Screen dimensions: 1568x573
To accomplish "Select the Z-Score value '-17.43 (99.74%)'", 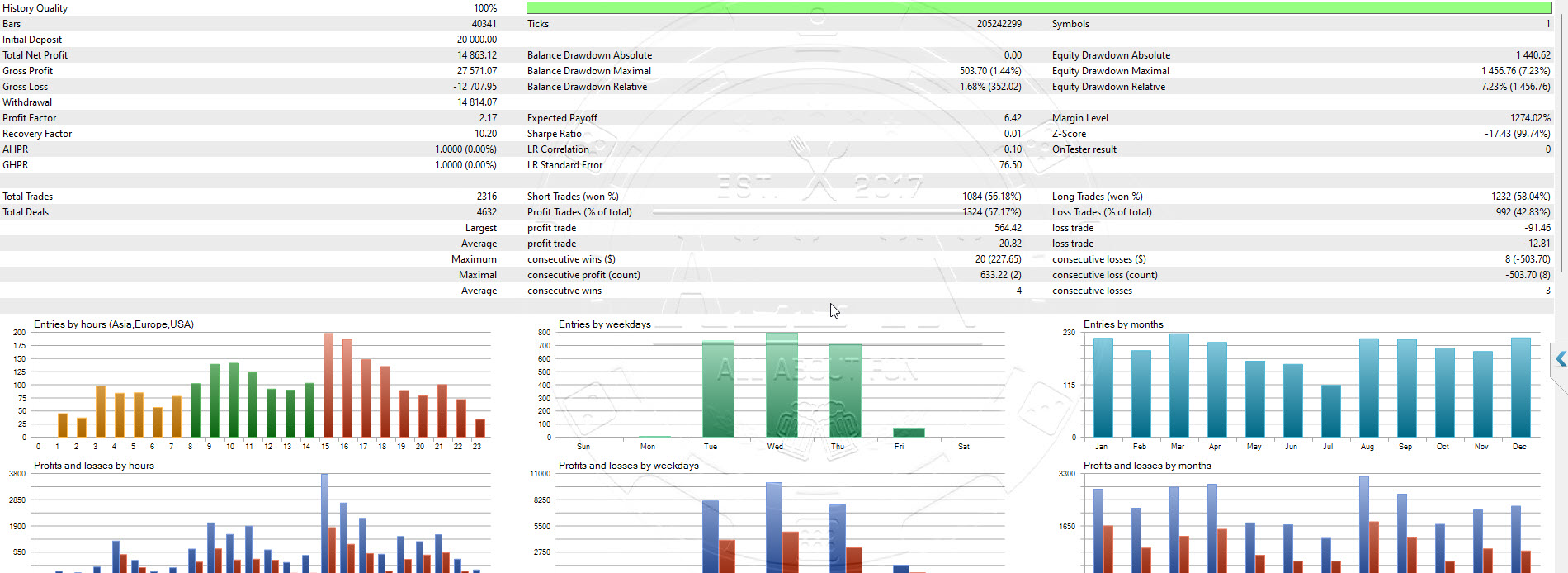I will pos(1518,134).
